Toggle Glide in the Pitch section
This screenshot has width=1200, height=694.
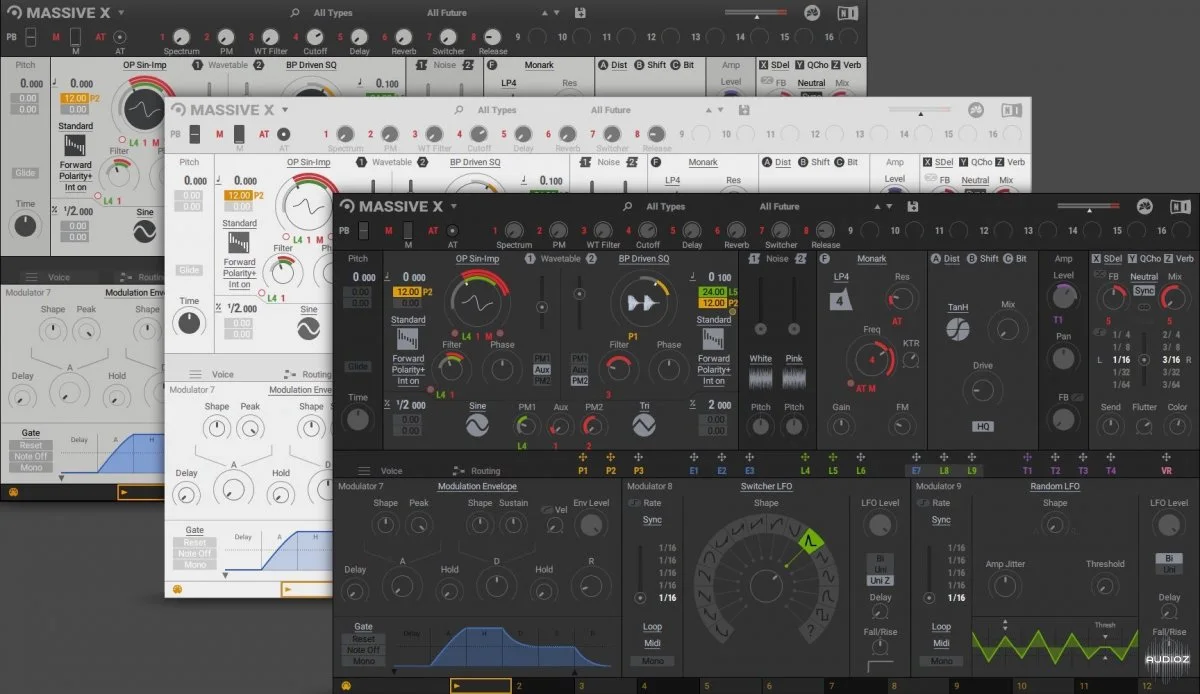357,367
